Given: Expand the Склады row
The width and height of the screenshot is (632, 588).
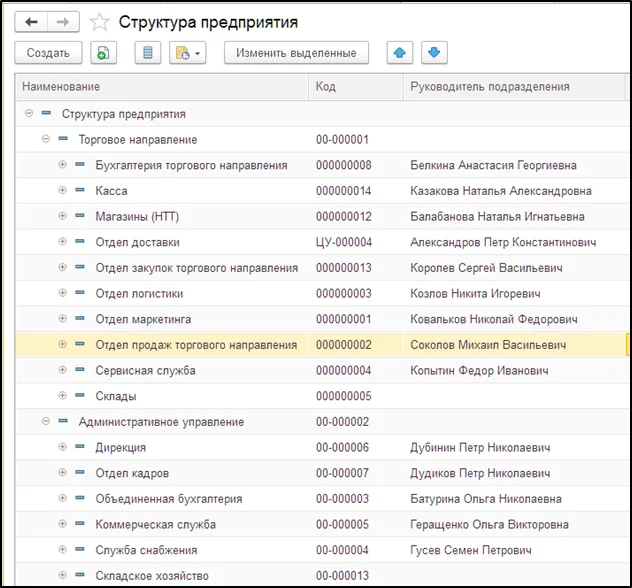Looking at the screenshot, I should pyautogui.click(x=62, y=396).
